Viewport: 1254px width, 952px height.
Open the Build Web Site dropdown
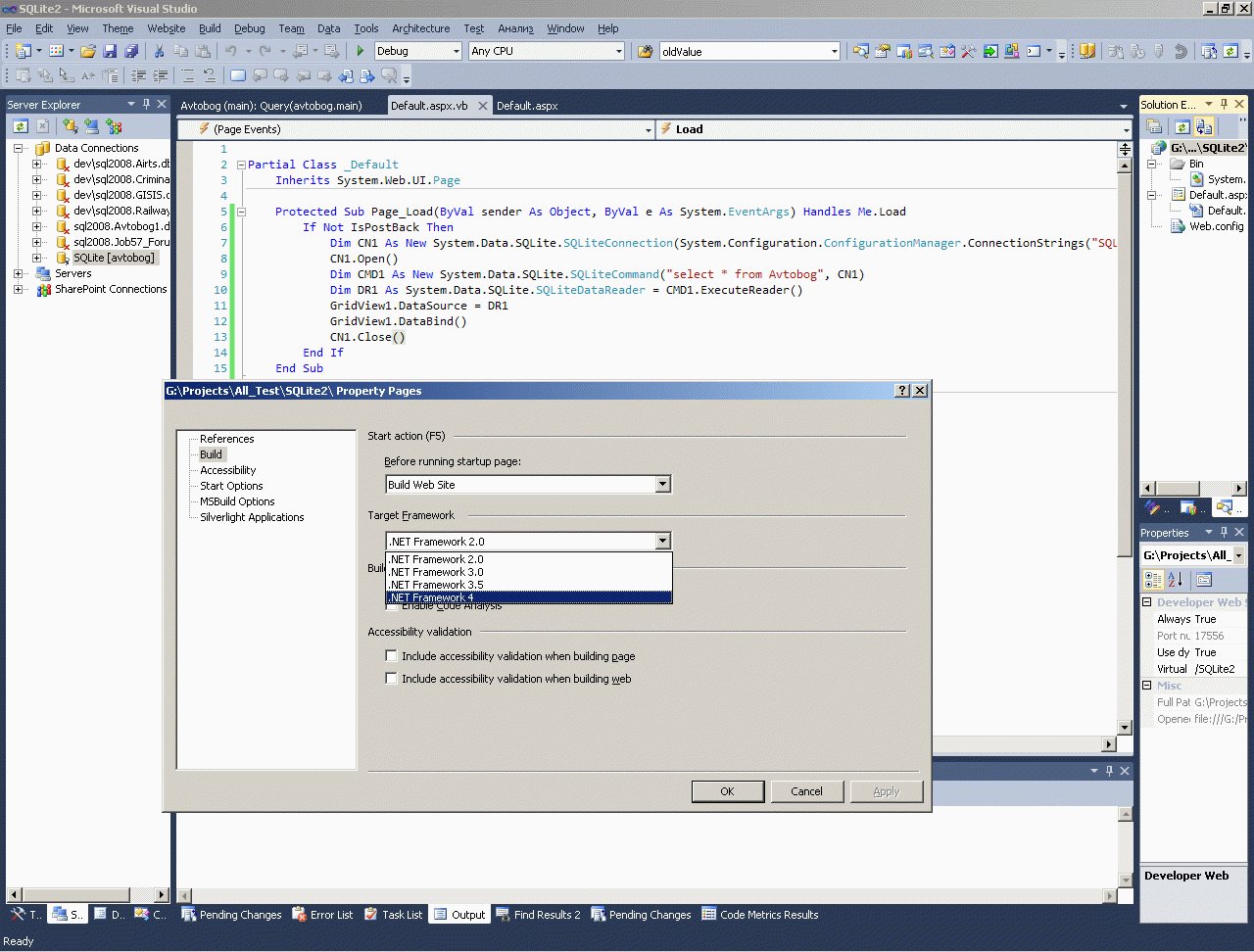[663, 485]
